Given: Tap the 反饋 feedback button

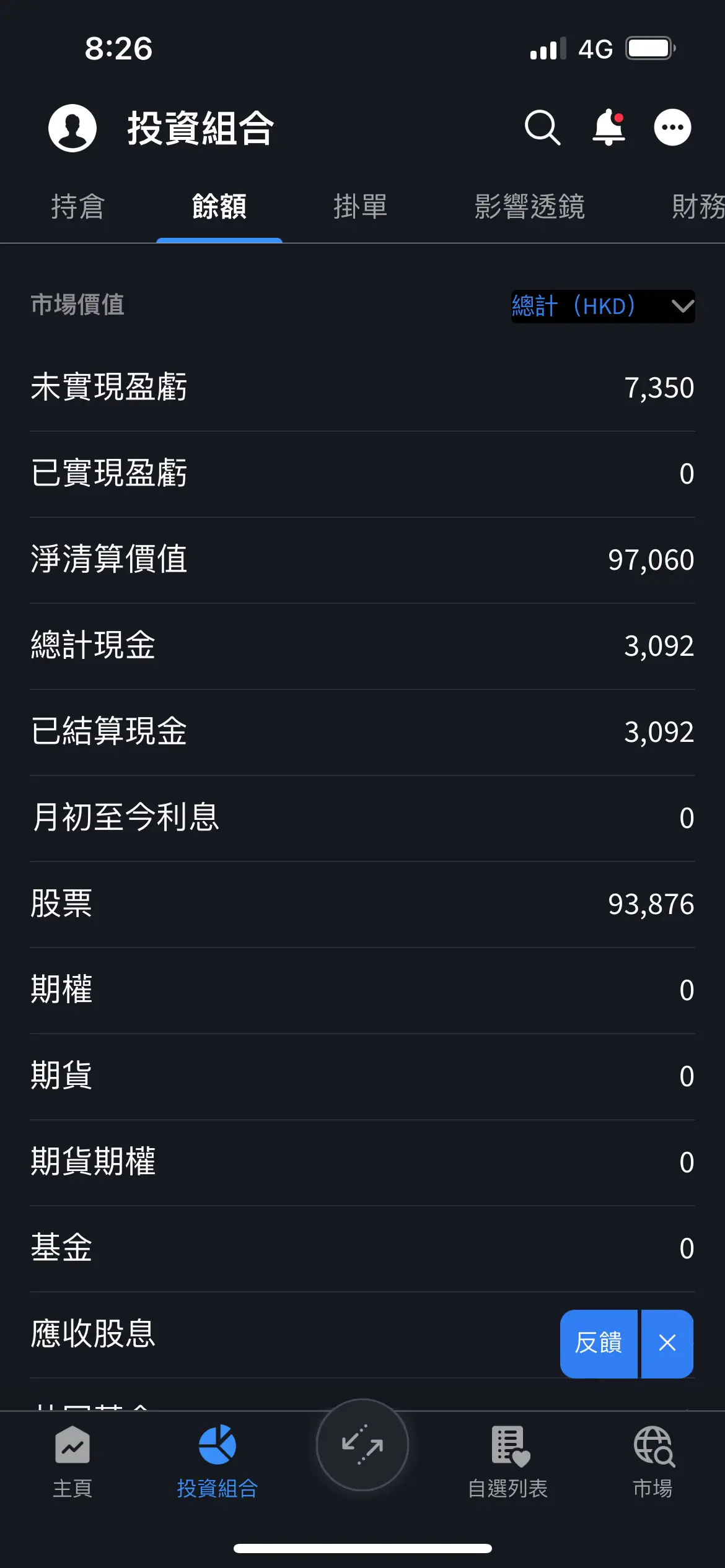Looking at the screenshot, I should [x=599, y=1344].
